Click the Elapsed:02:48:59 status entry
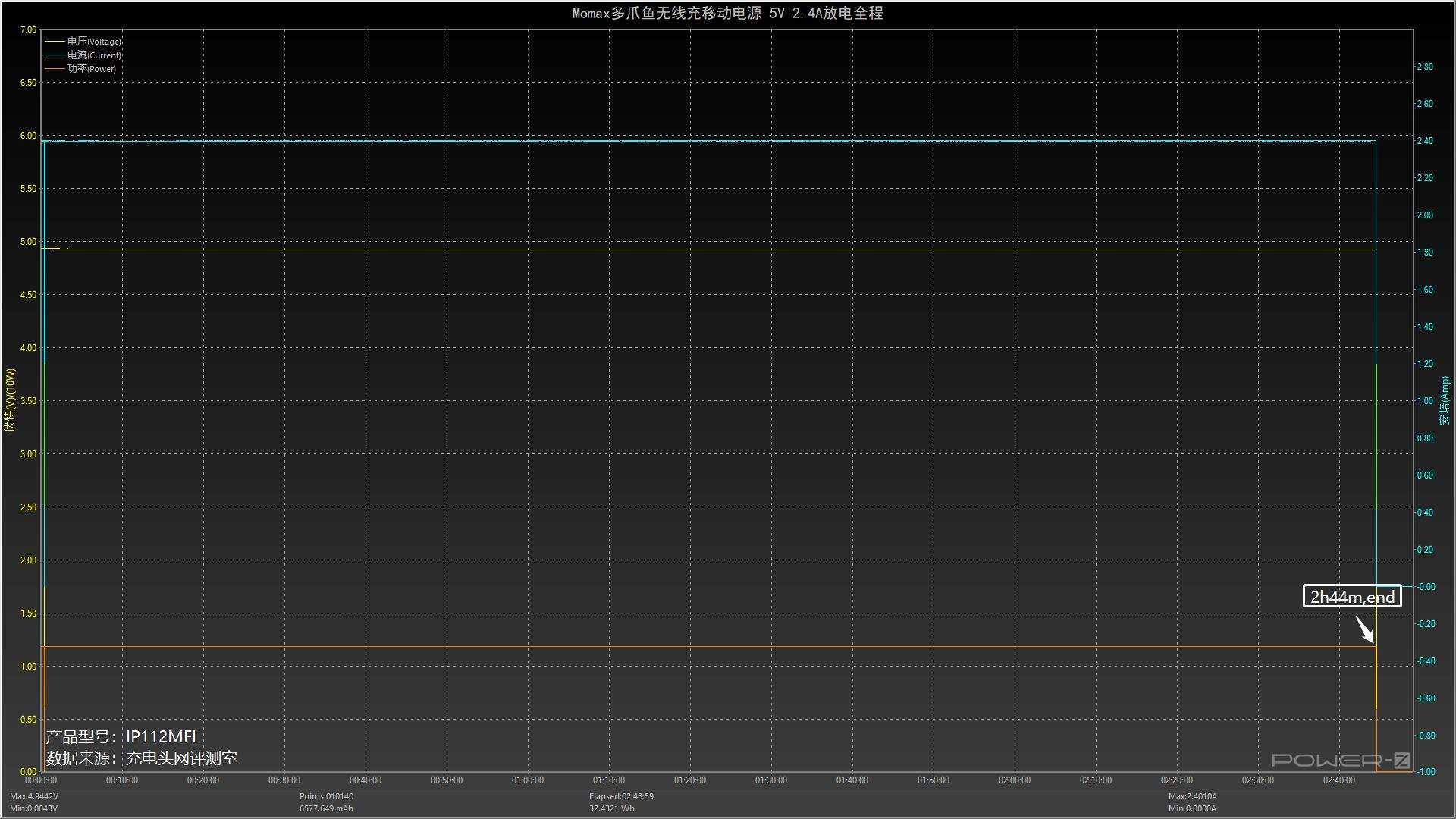The height and width of the screenshot is (819, 1456). 621,796
